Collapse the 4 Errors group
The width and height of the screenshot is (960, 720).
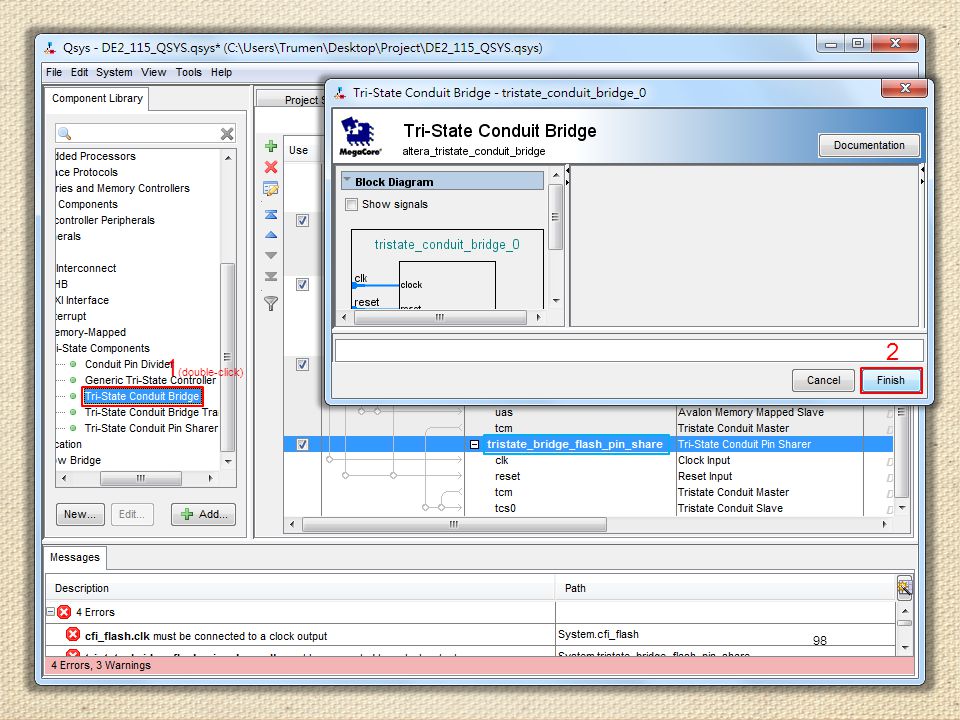click(x=50, y=612)
